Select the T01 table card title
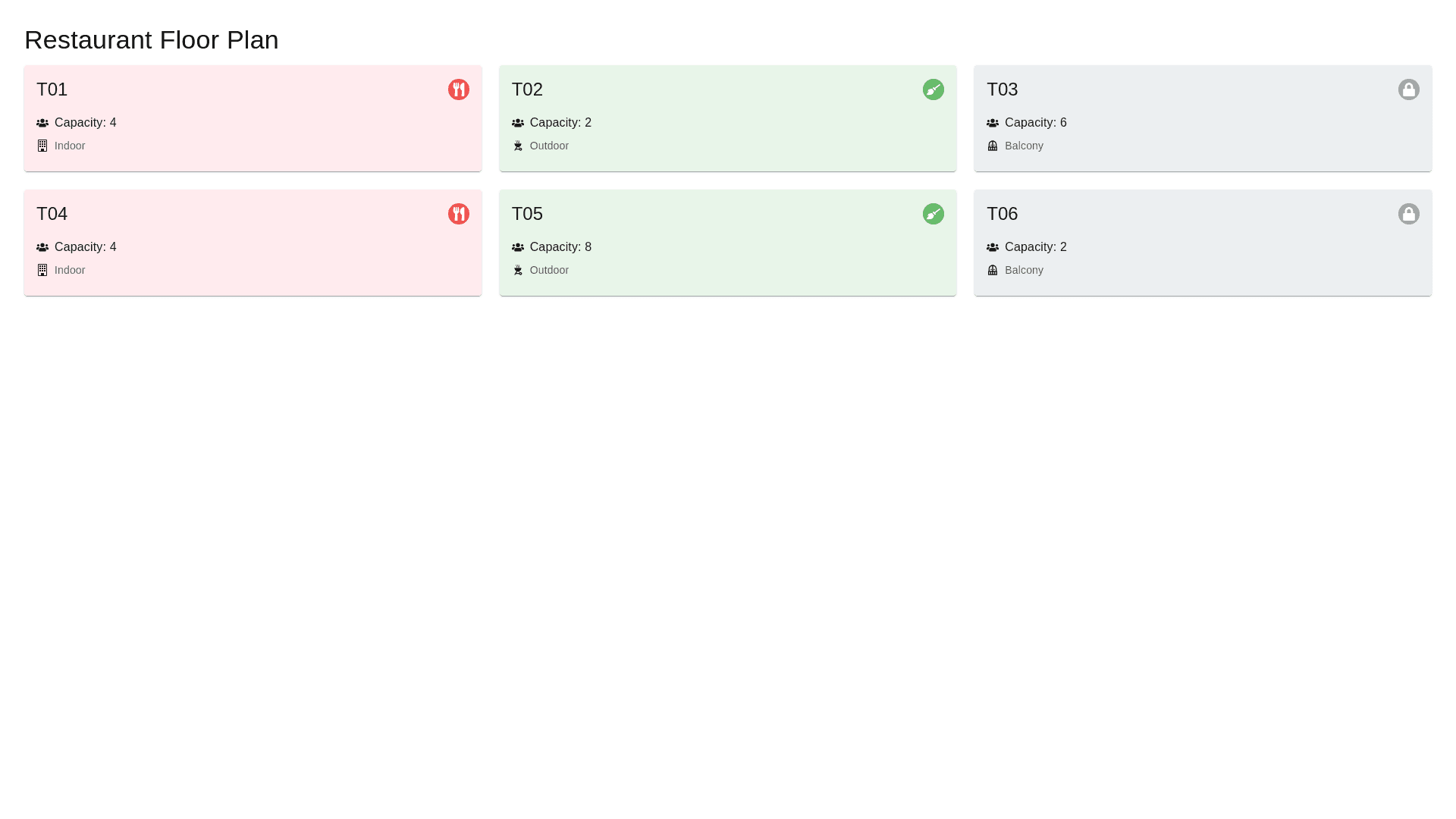Image resolution: width=1456 pixels, height=819 pixels. [x=52, y=89]
